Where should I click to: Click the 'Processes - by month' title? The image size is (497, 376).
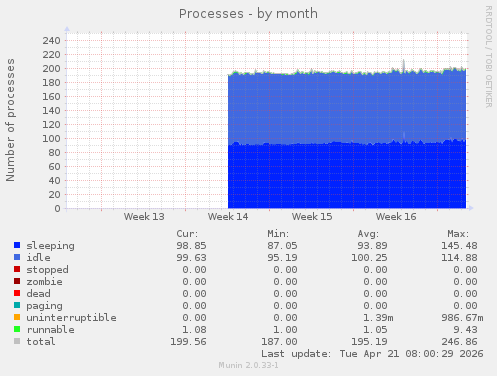248,14
